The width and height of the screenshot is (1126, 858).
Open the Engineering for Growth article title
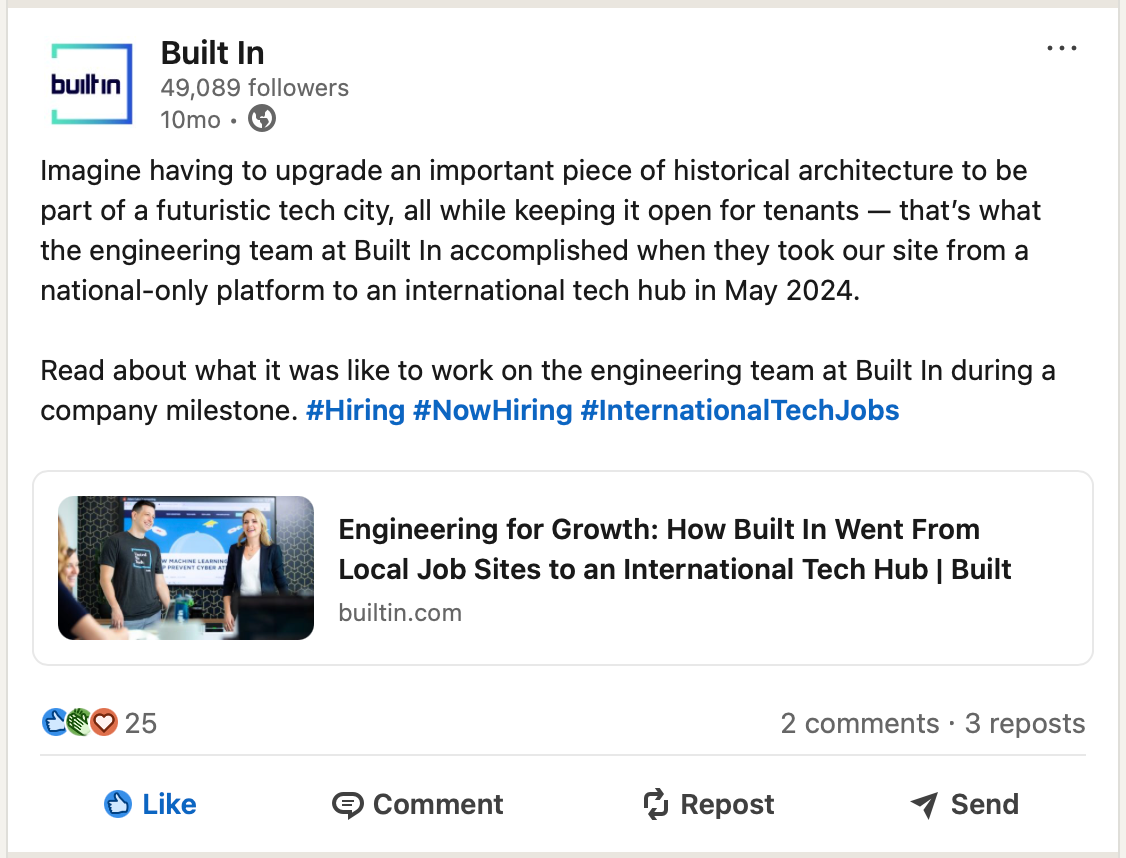tap(674, 549)
